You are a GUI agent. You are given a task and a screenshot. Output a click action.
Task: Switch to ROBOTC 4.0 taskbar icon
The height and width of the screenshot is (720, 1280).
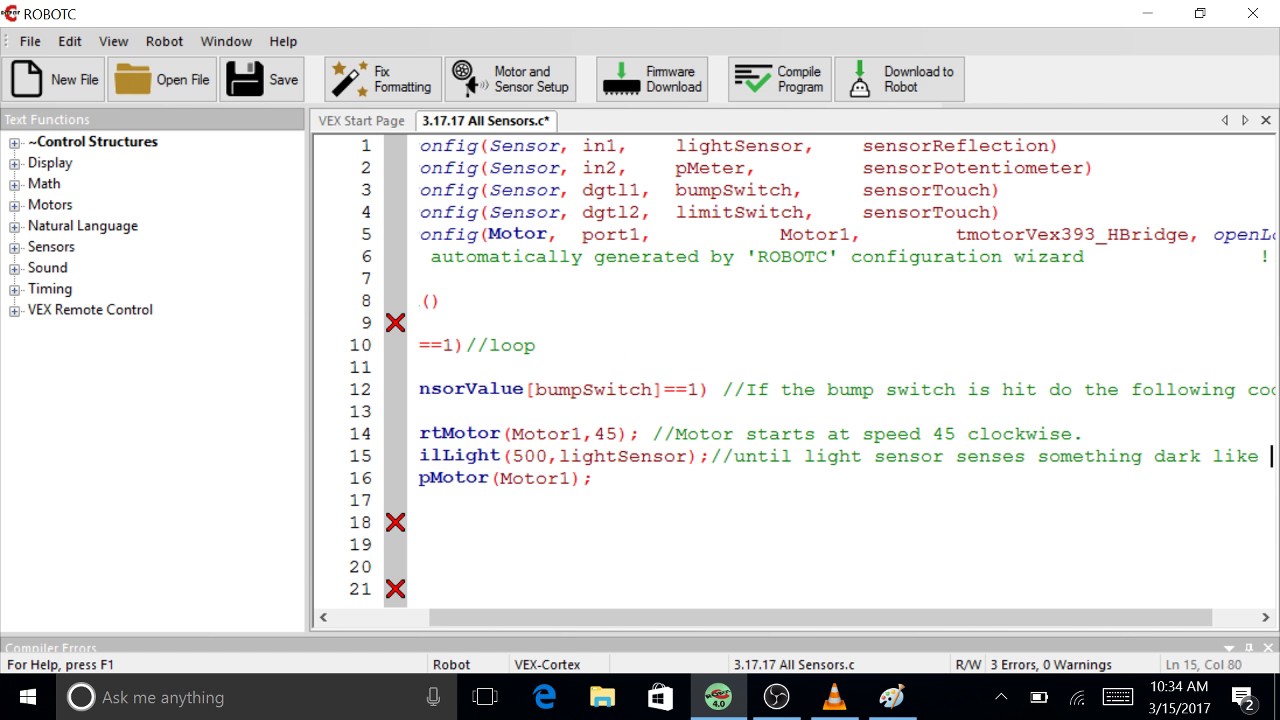[718, 697]
